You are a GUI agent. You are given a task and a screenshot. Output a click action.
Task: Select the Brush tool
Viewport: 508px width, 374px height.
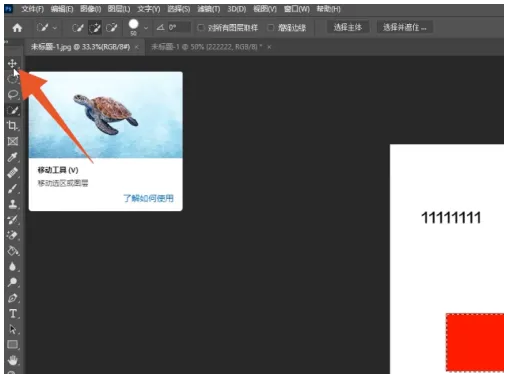[x=13, y=188]
